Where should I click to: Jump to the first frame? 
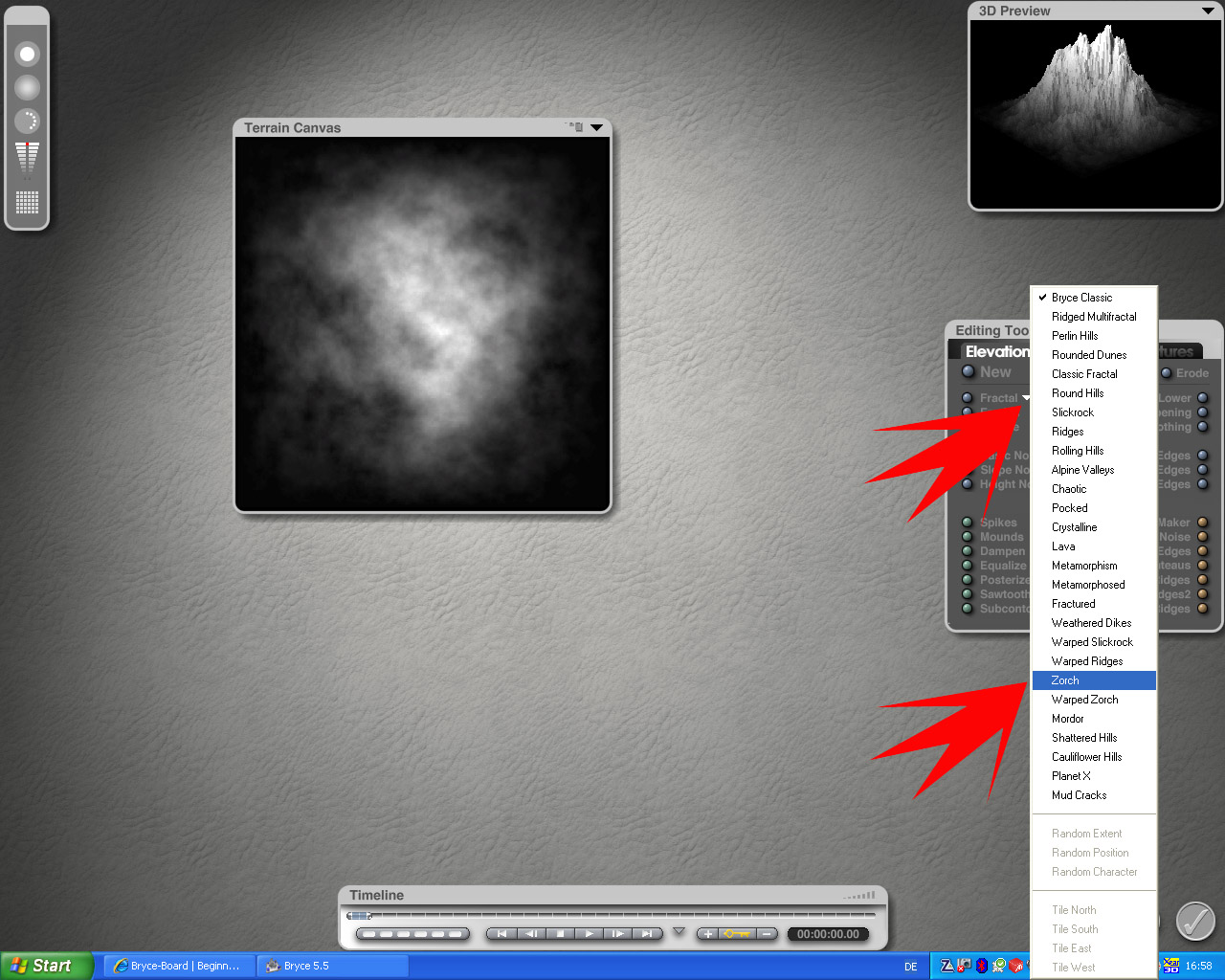pyautogui.click(x=501, y=934)
